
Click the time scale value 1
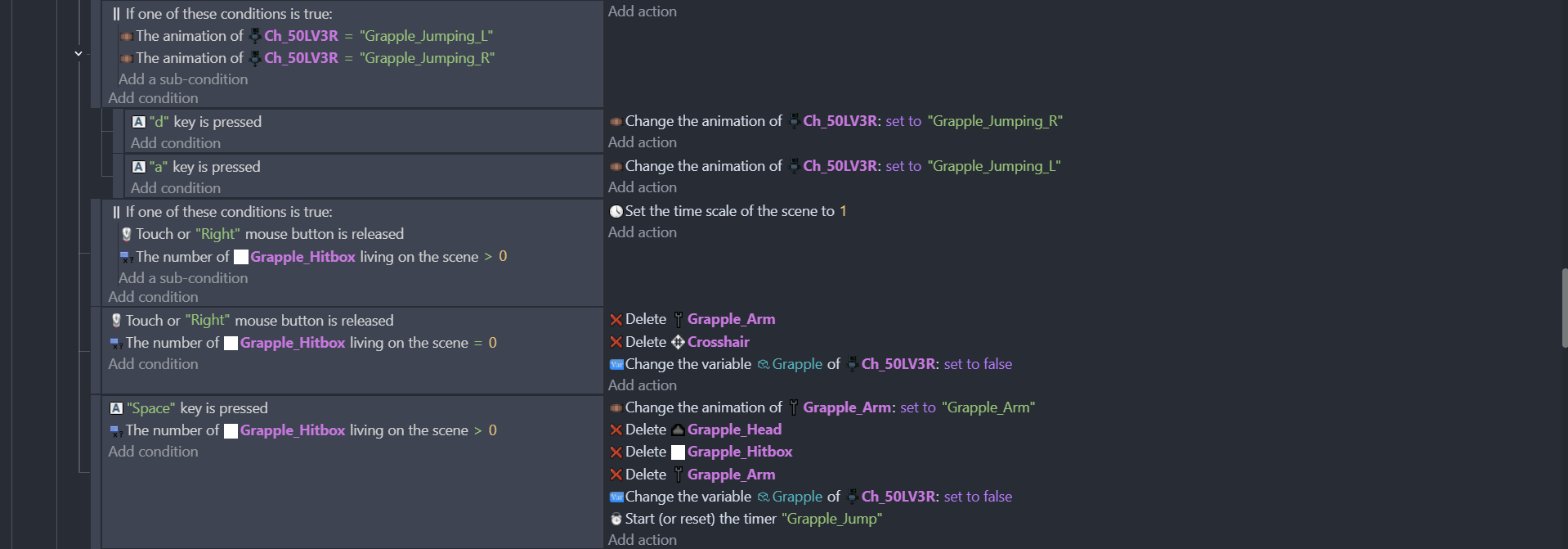point(843,211)
